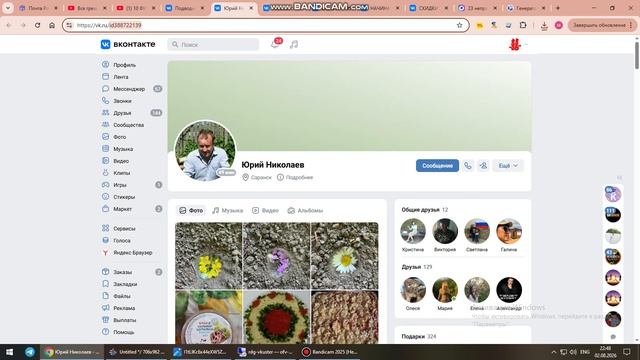This screenshot has width=640, height=360.
Task: Click the Сообщение button
Action: 438,166
